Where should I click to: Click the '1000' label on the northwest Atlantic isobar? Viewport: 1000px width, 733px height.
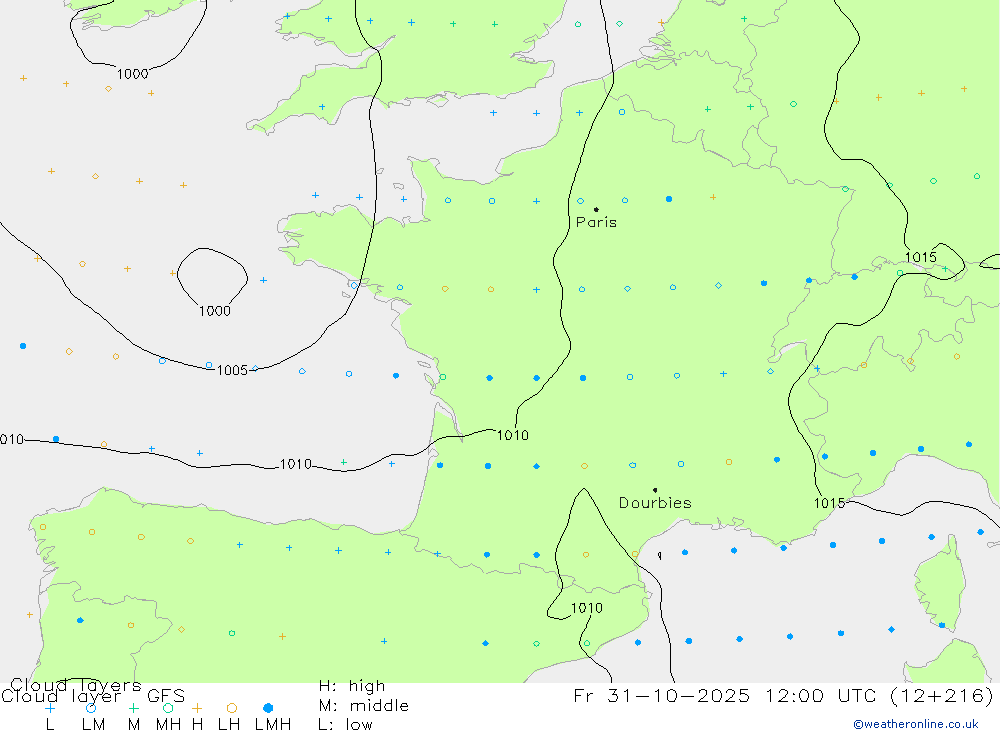point(133,74)
